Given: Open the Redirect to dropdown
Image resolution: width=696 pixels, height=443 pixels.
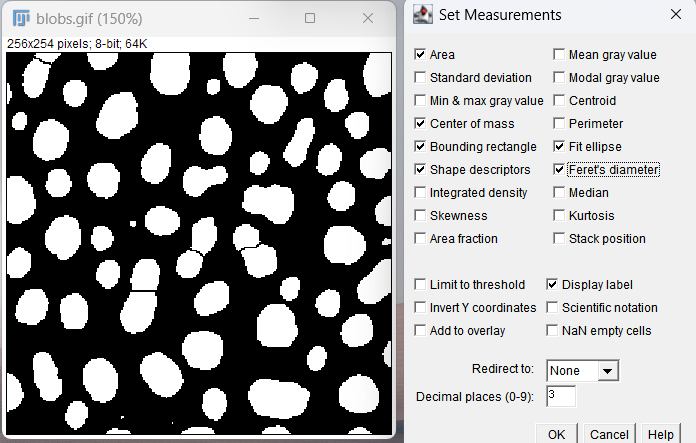Looking at the screenshot, I should [x=582, y=371].
